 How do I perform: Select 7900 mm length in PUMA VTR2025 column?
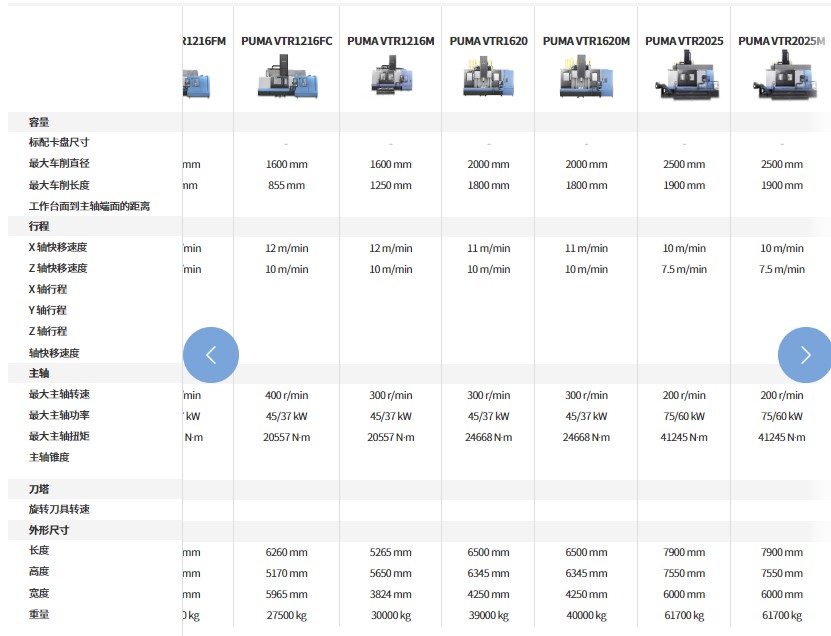684,552
